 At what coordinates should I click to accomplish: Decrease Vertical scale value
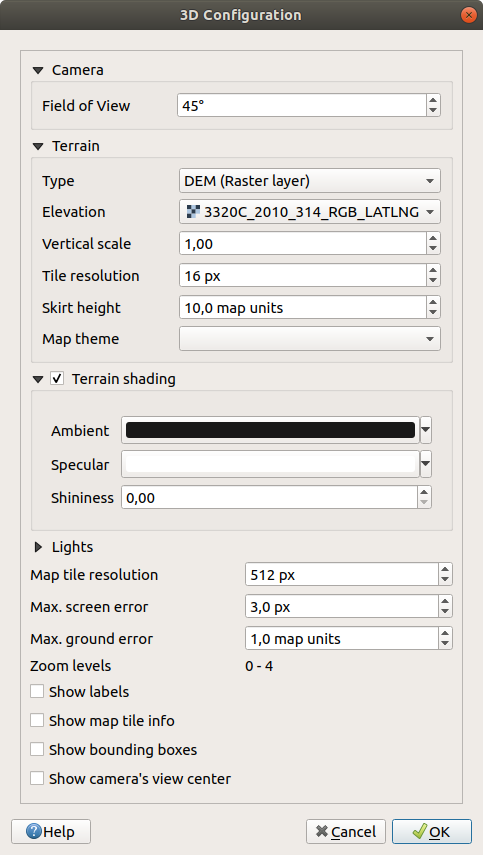[x=433, y=249]
